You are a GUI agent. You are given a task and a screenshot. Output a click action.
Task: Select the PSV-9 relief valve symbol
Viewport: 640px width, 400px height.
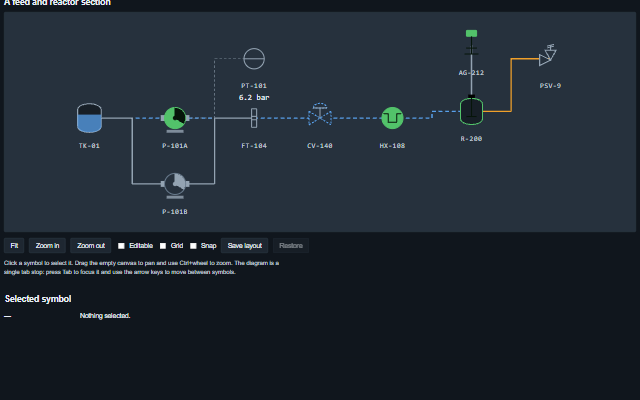(548, 55)
